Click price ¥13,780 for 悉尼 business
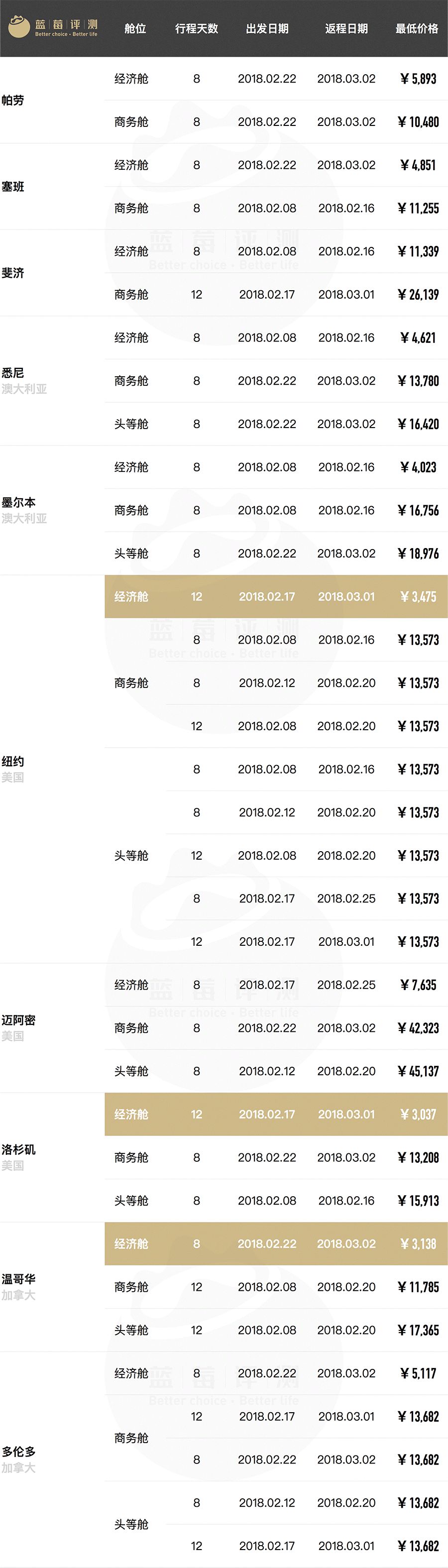The image size is (448, 1568). point(418,381)
